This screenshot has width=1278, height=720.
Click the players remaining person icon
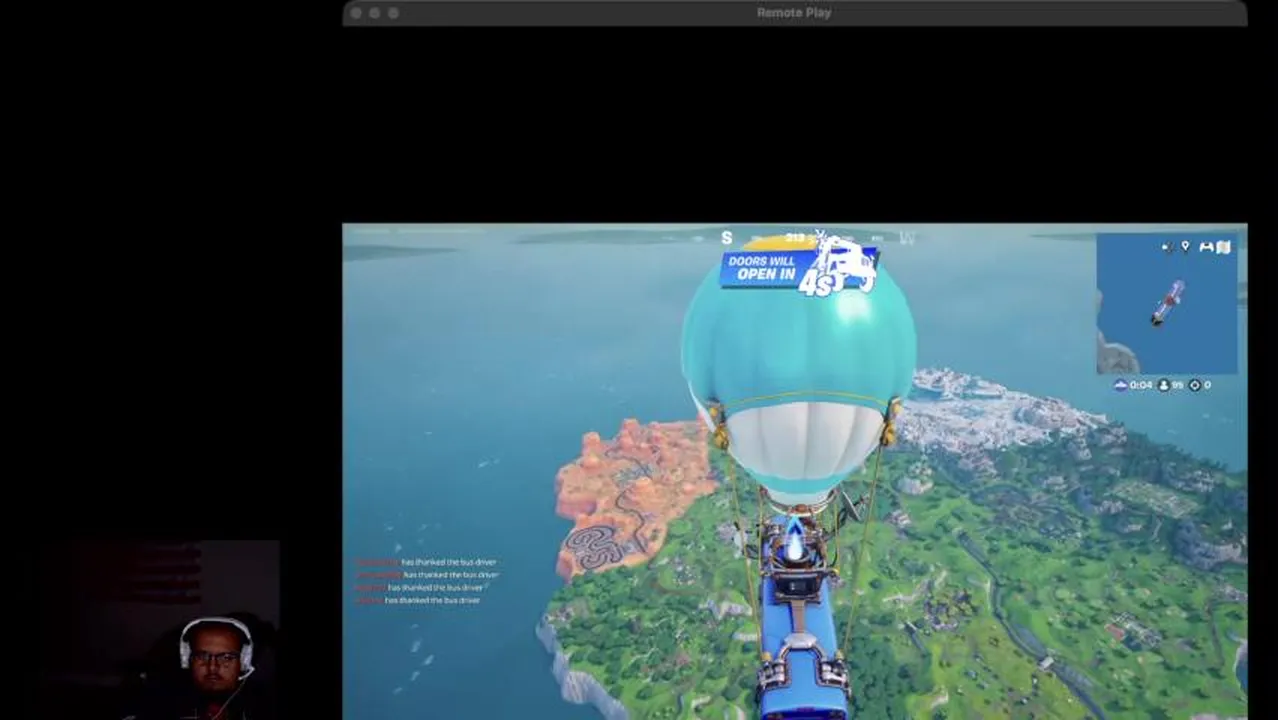1163,385
